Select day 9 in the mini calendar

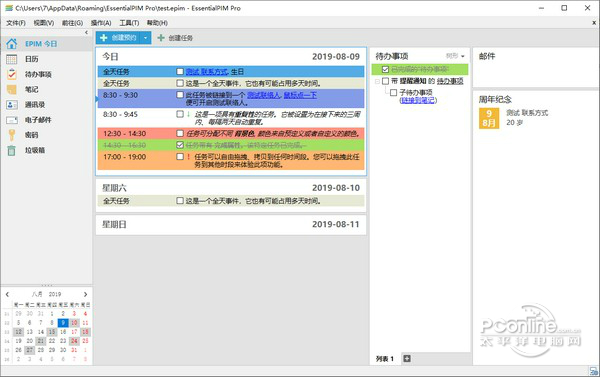(x=63, y=323)
